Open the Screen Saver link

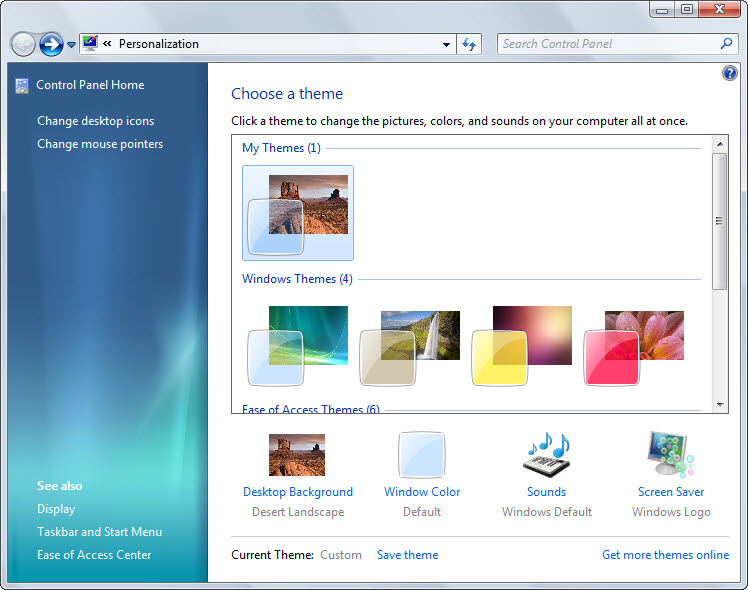tap(671, 492)
